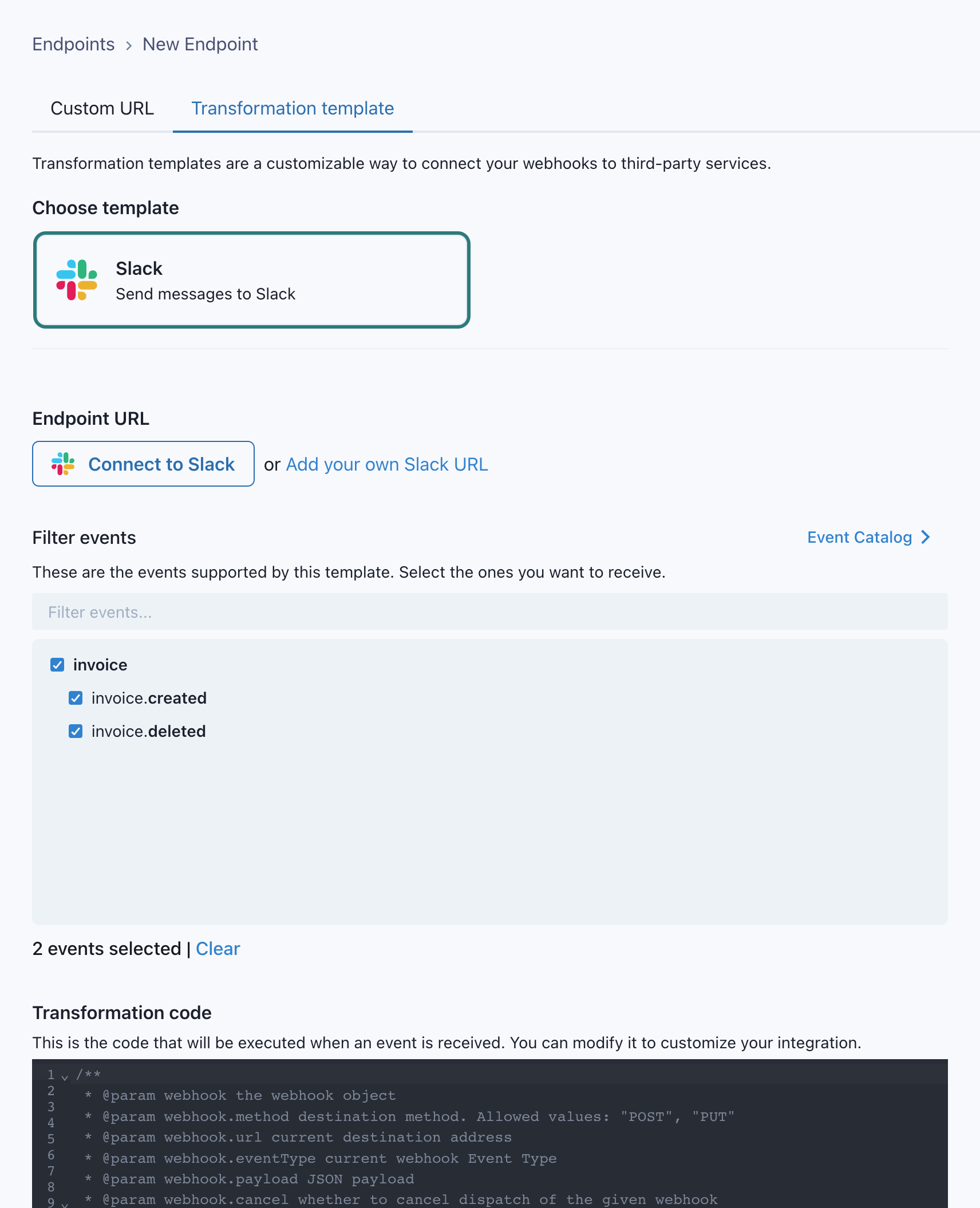Uncheck the invoice parent checkbox
This screenshot has height=1208, width=980.
[57, 665]
